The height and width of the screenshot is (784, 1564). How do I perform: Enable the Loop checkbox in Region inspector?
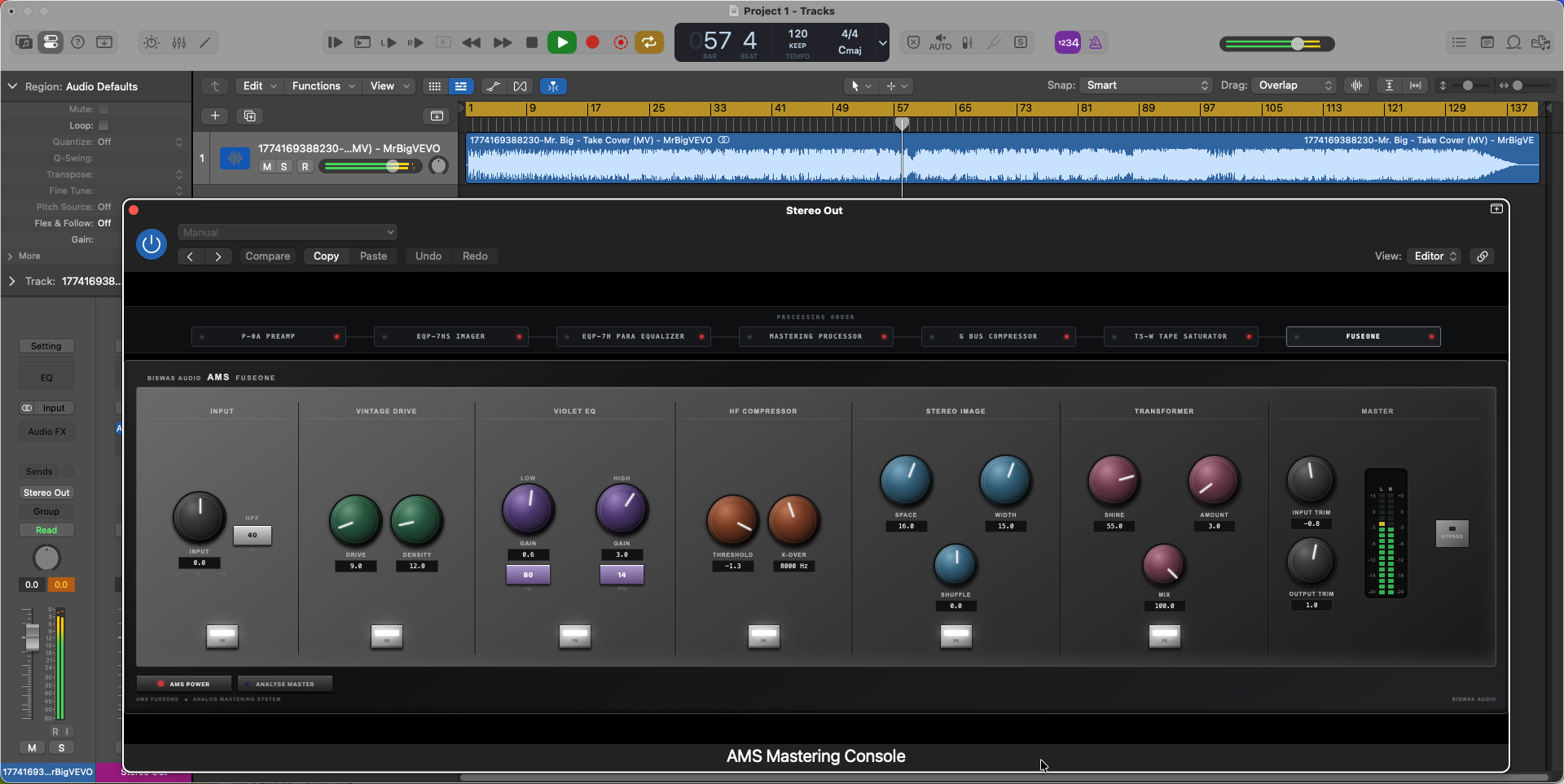[103, 125]
